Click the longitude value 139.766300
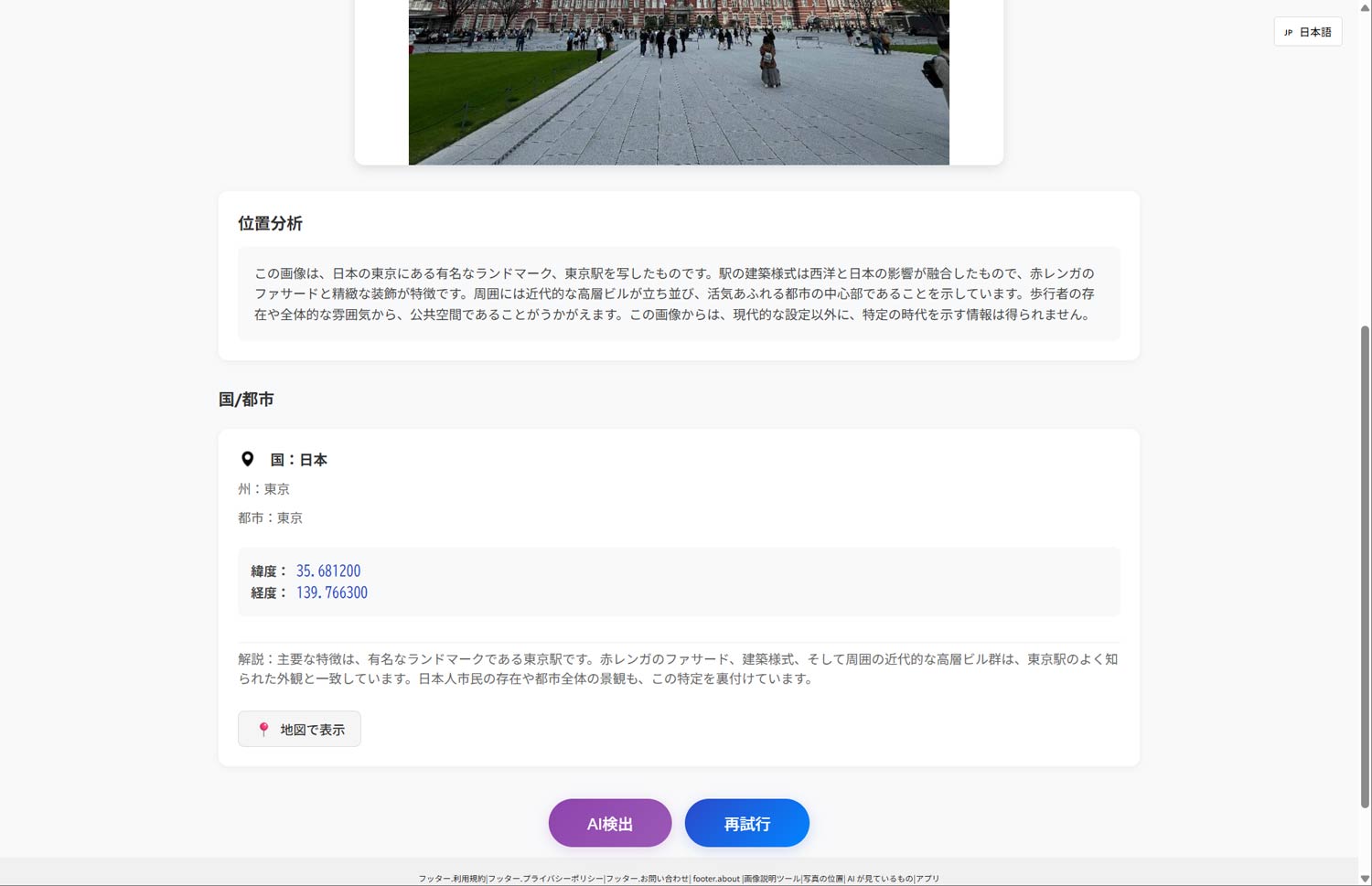The image size is (1372, 886). coord(331,592)
